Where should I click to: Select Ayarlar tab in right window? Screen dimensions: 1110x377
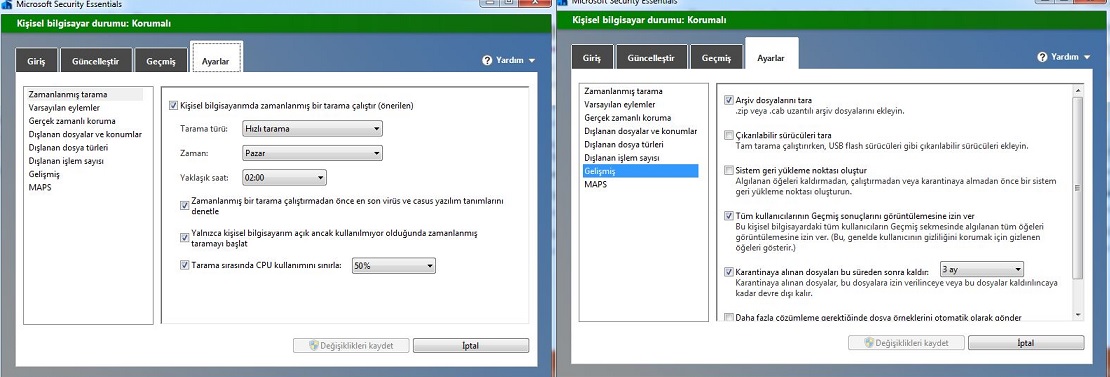[771, 54]
